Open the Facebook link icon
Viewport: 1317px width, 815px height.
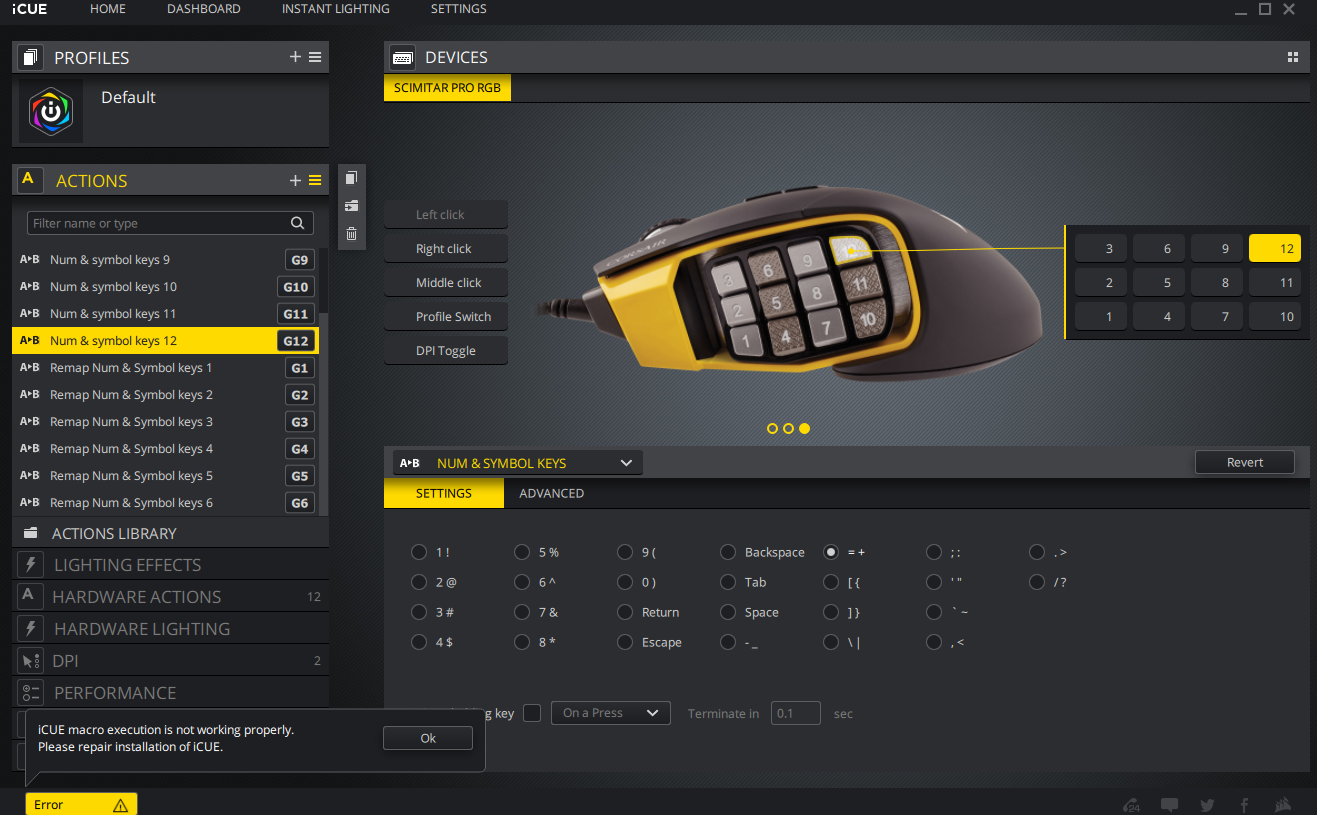pos(1245,804)
